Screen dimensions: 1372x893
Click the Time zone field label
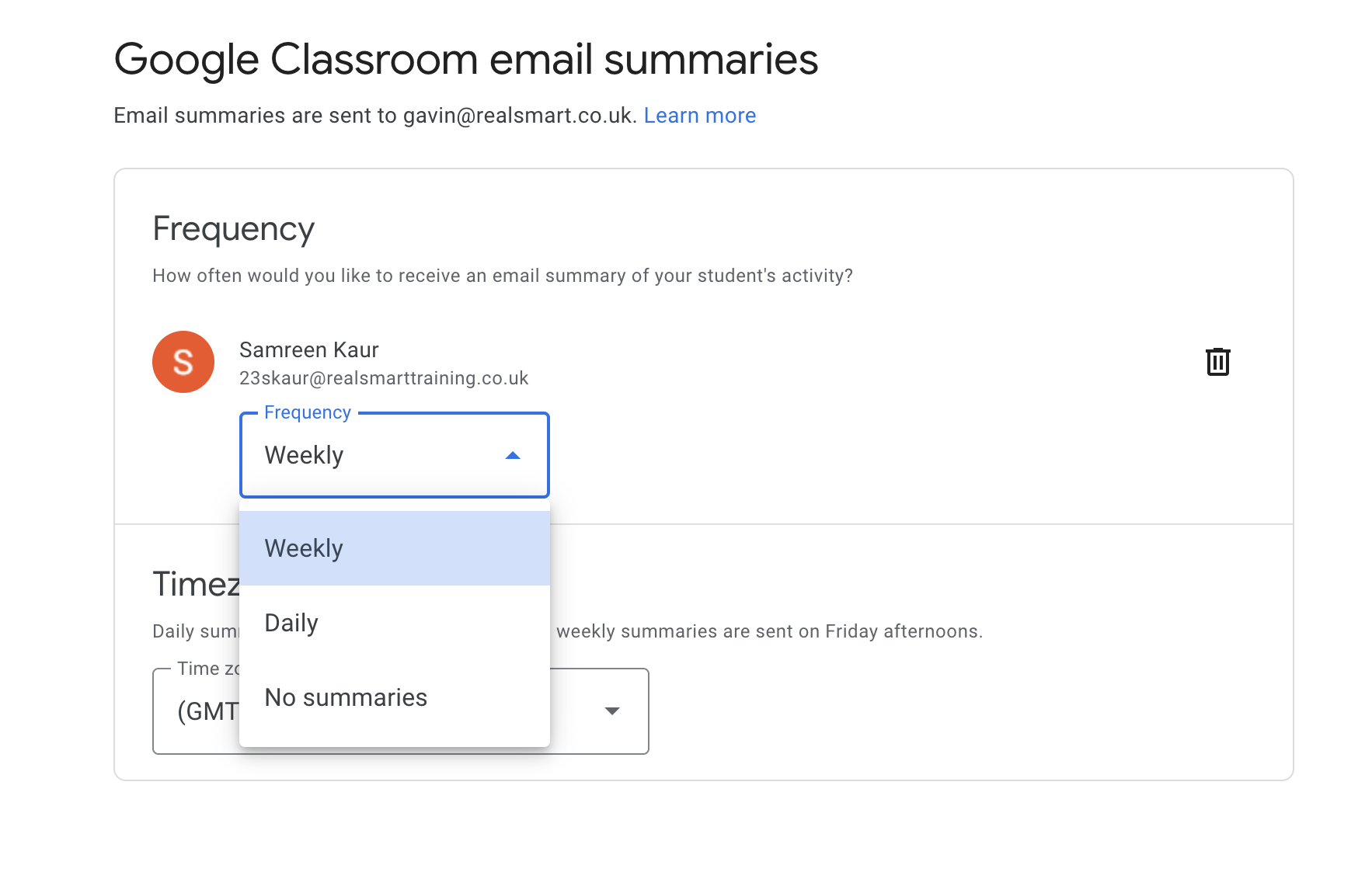207,669
